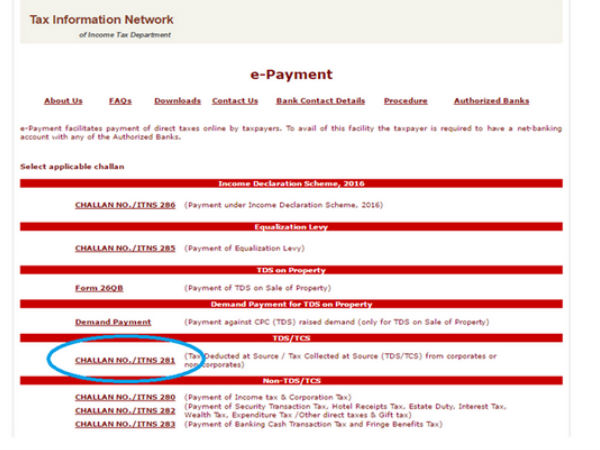Image resolution: width=600 pixels, height=450 pixels.
Task: Choose CHALLAN NO./ITNS 281 for TDS/TCS
Action: pos(125,357)
